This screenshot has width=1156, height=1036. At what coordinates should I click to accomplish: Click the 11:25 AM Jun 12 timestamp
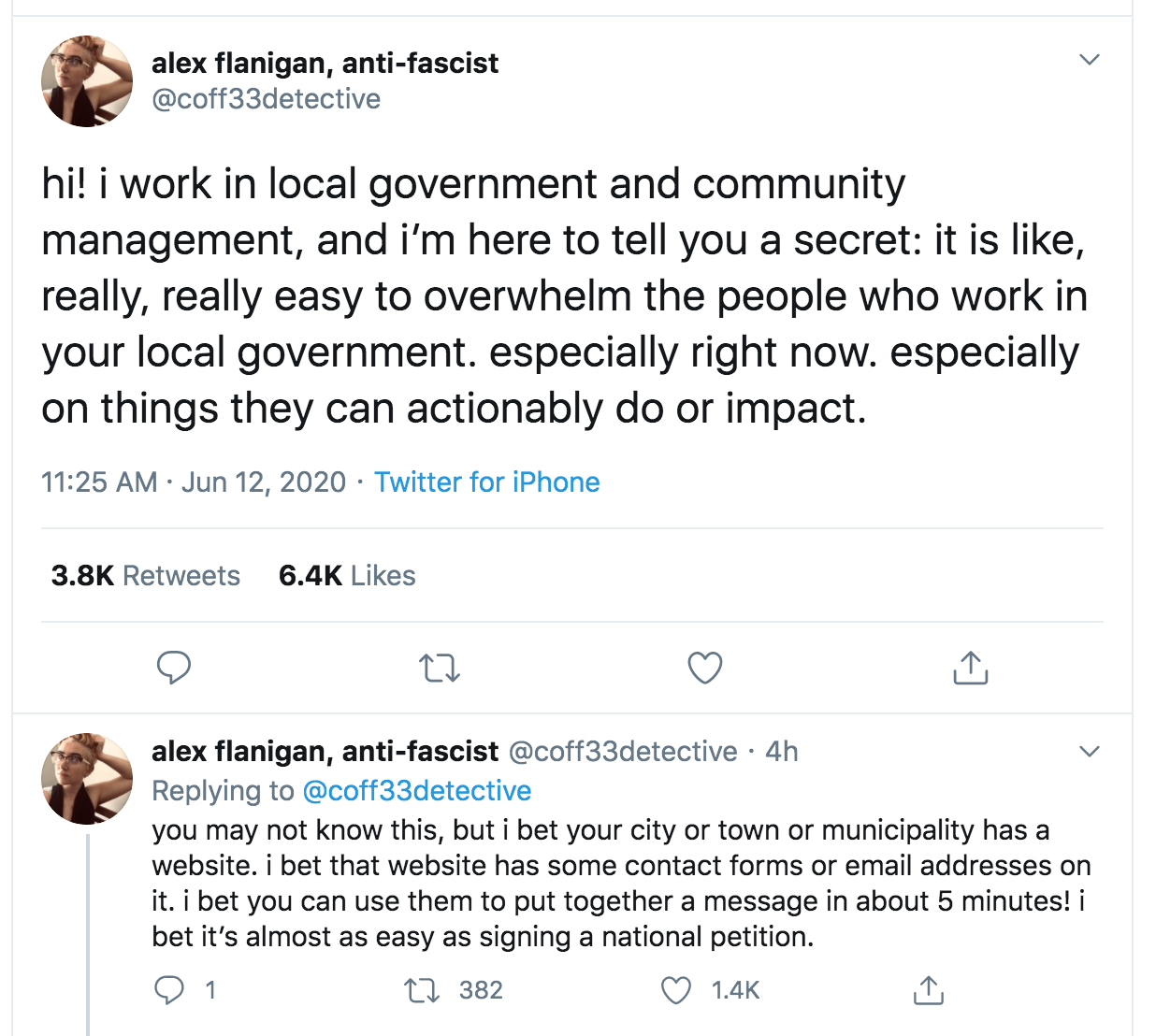click(194, 482)
